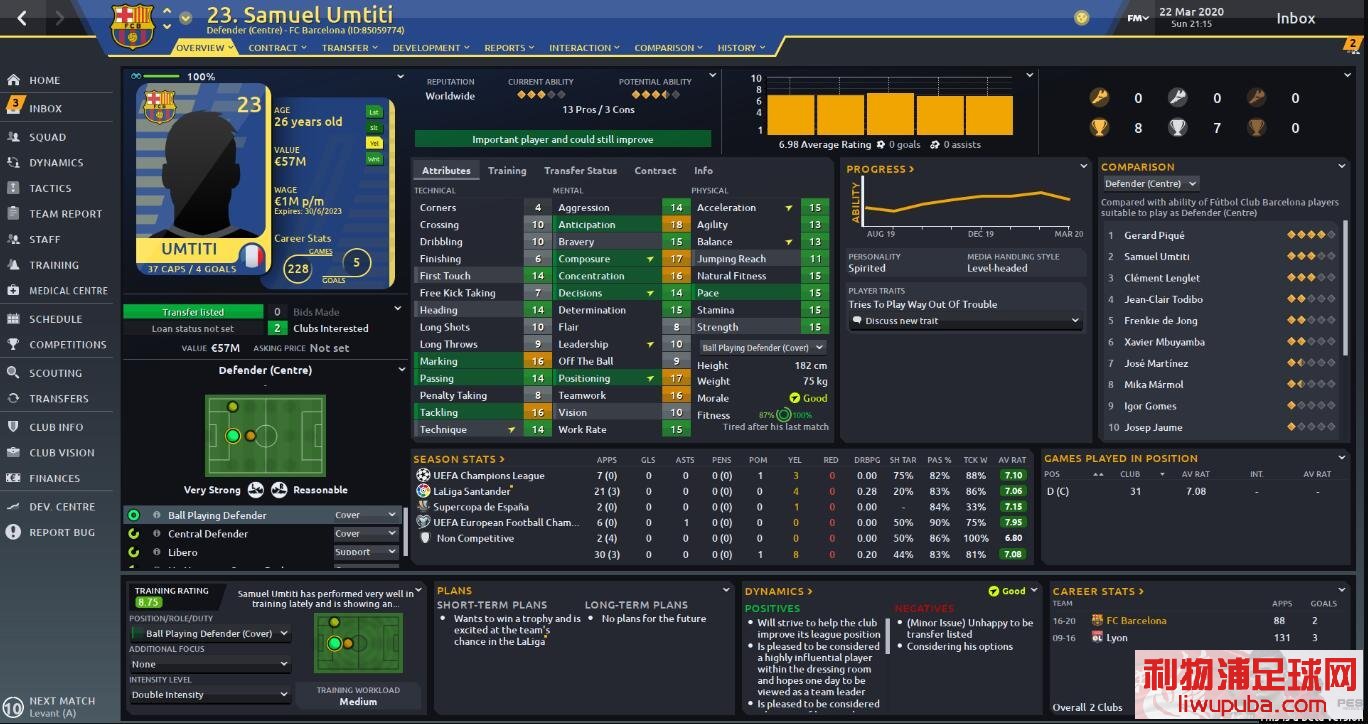Open Home from the sidebar

(44, 80)
